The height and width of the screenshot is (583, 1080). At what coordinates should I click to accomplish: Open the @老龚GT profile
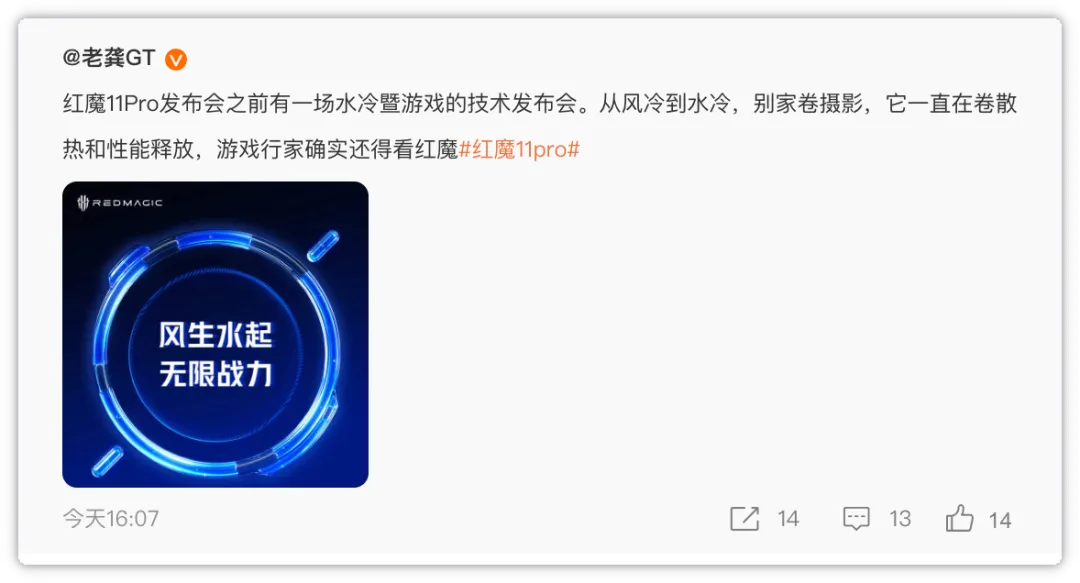click(109, 58)
